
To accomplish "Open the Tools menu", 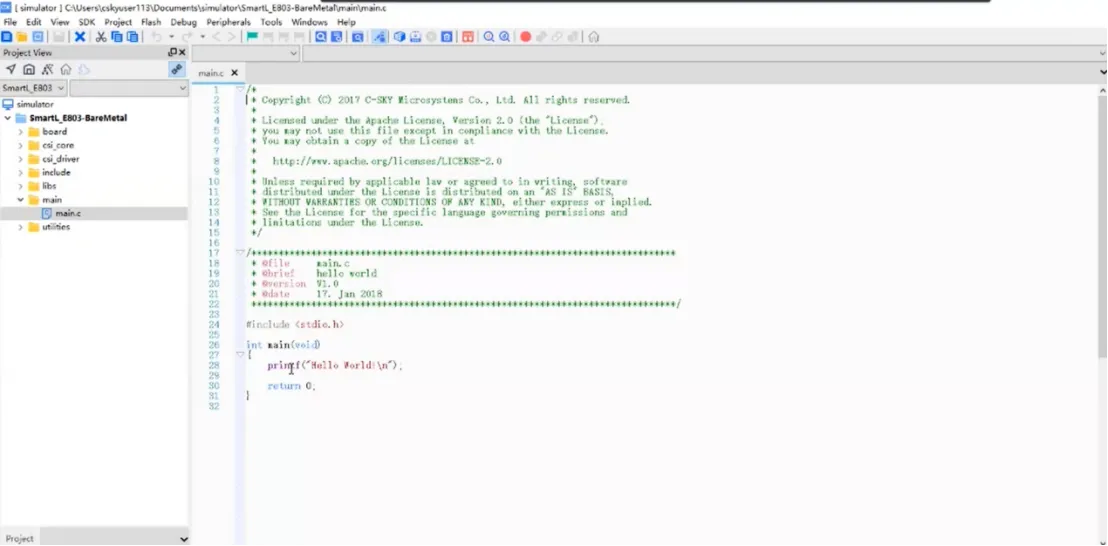I will [x=271, y=23].
